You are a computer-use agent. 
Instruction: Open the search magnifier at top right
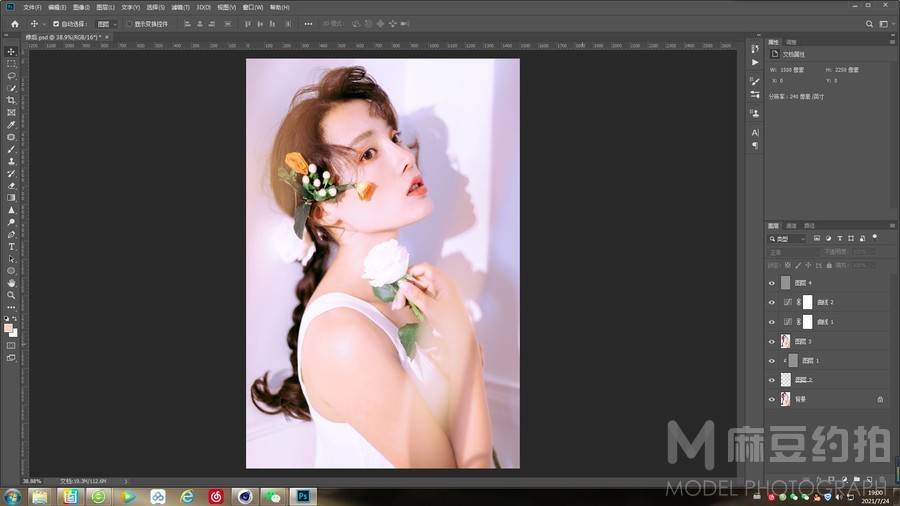tap(869, 24)
